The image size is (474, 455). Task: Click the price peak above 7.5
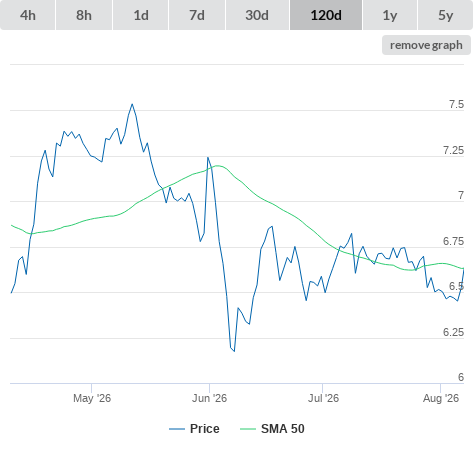pyautogui.click(x=132, y=104)
